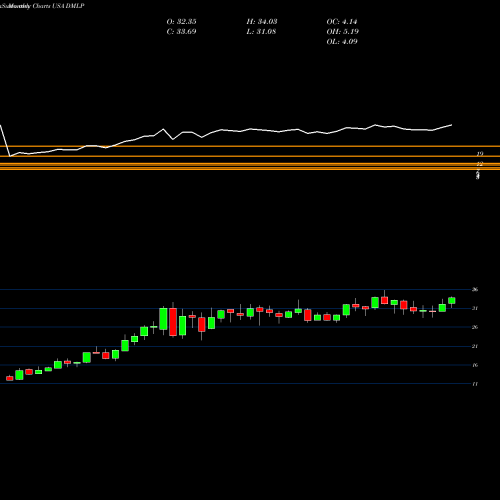Screen dimensions: 500x500
Task: Click the 16 price axis label
Action: pos(475,365)
